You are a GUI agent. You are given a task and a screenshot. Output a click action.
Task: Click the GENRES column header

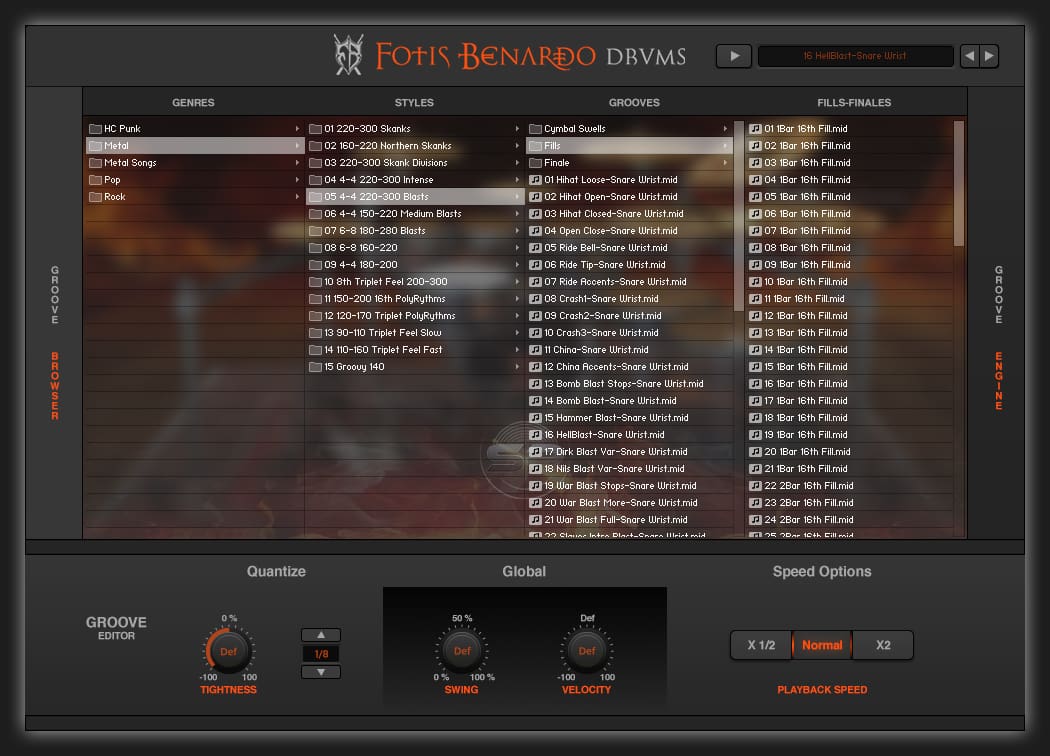pos(193,102)
